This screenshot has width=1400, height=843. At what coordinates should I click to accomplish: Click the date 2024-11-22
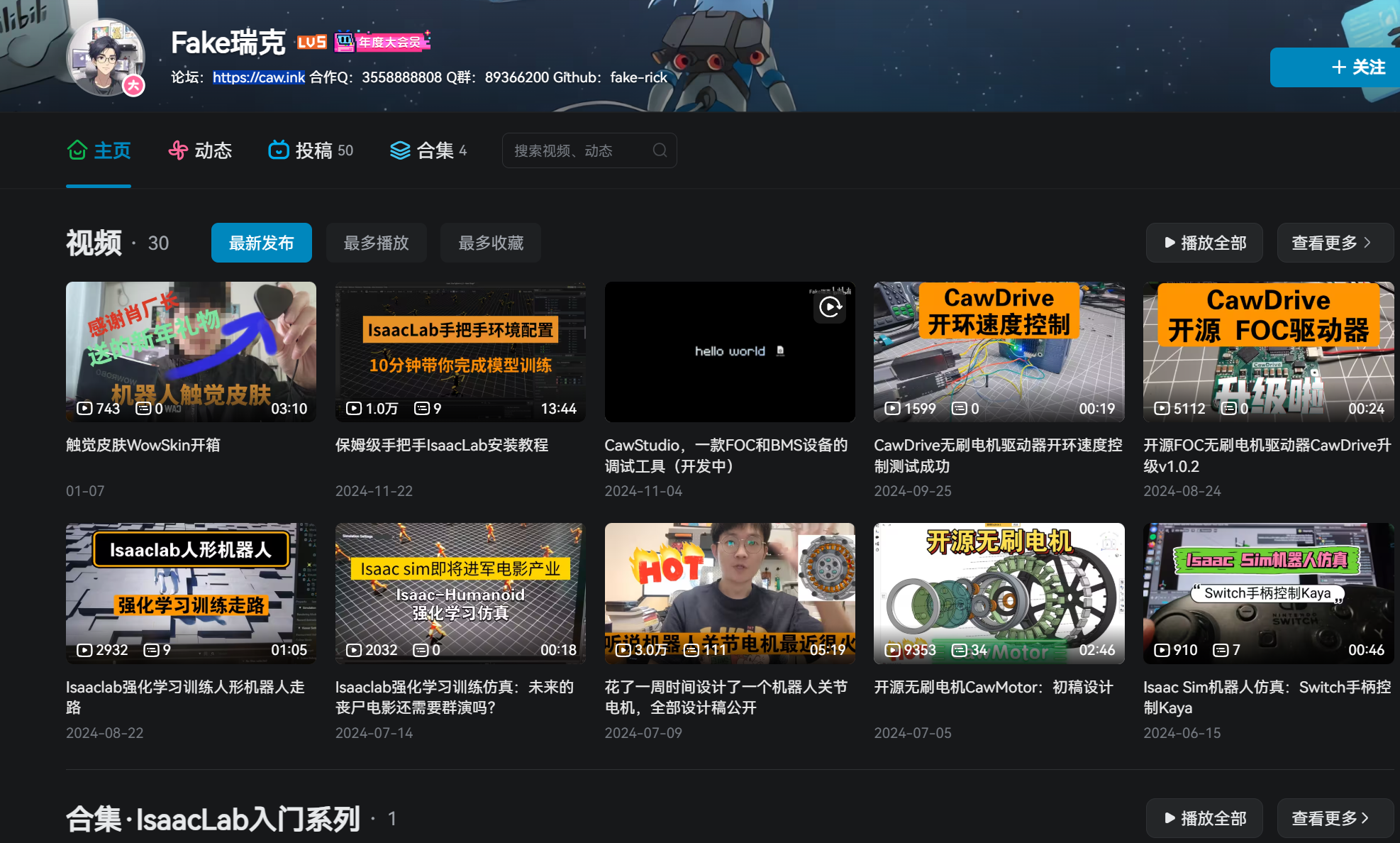tap(374, 491)
